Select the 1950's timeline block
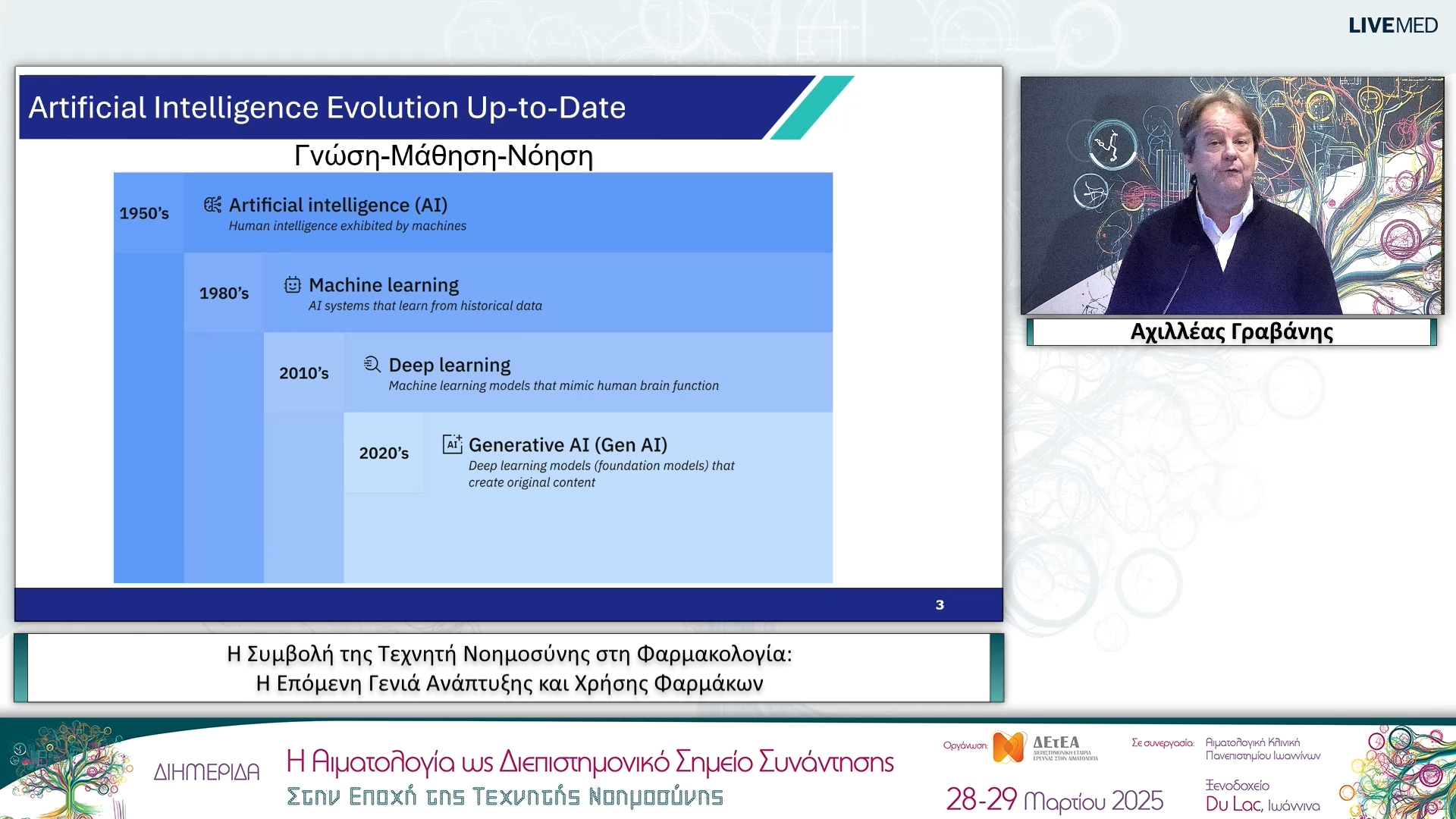1456x819 pixels. (x=144, y=213)
